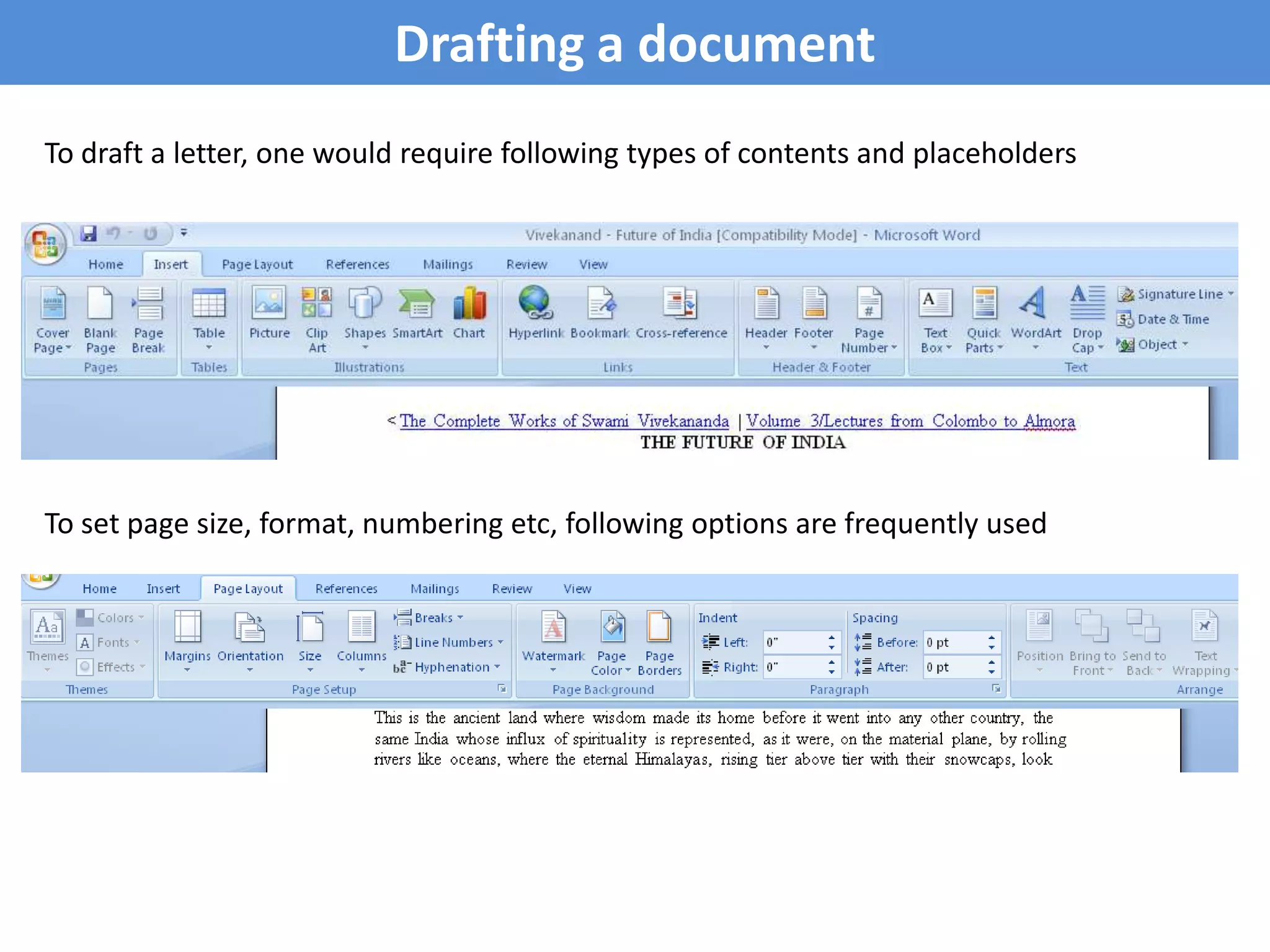Insert Date & Time
Screen dimensions: 1270x952
[x=1163, y=319]
